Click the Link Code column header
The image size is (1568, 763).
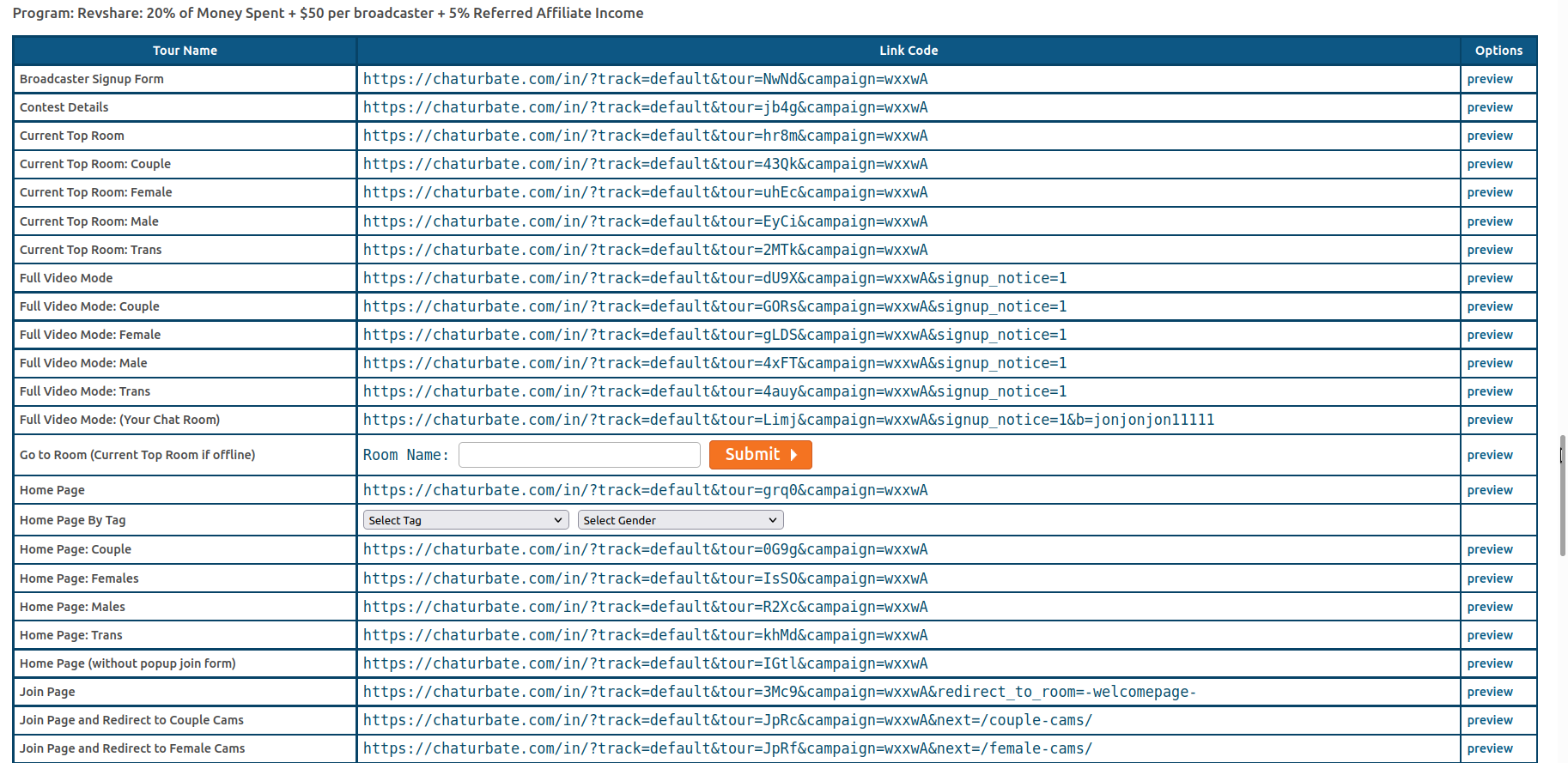pyautogui.click(x=909, y=51)
